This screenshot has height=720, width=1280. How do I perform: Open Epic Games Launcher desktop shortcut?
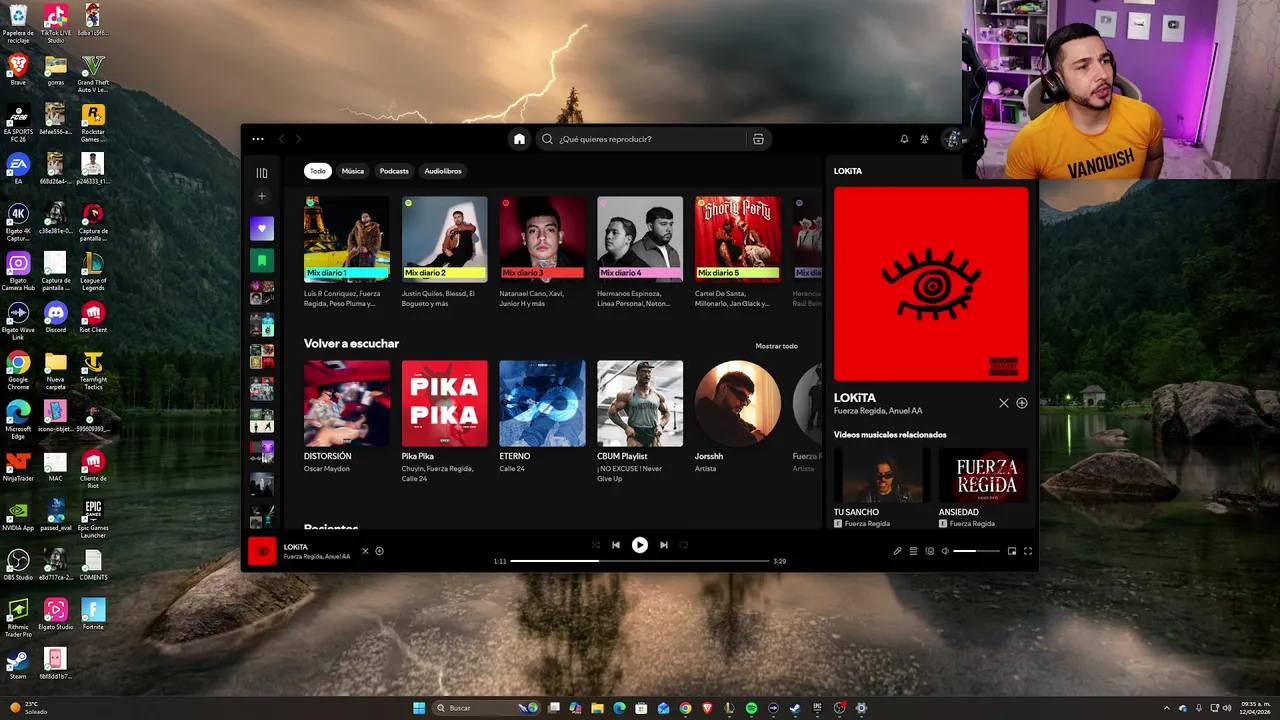(x=93, y=520)
